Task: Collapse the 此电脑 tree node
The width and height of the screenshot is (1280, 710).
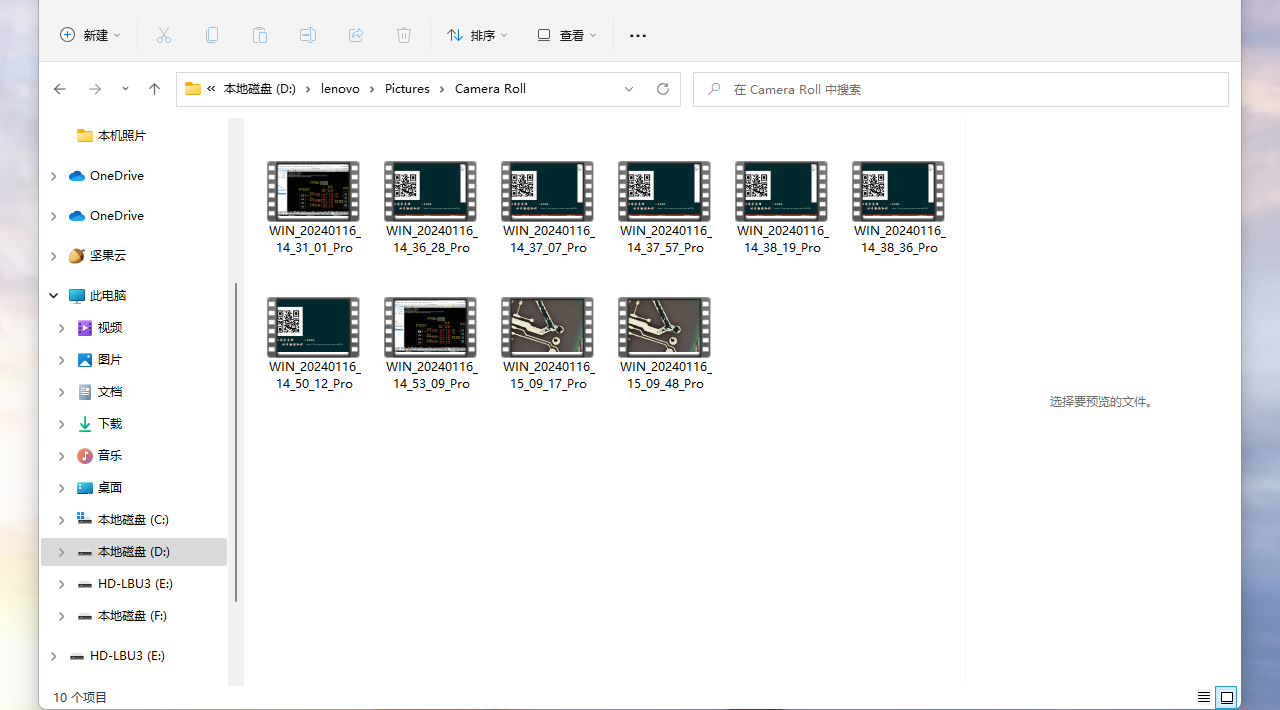Action: tap(53, 296)
